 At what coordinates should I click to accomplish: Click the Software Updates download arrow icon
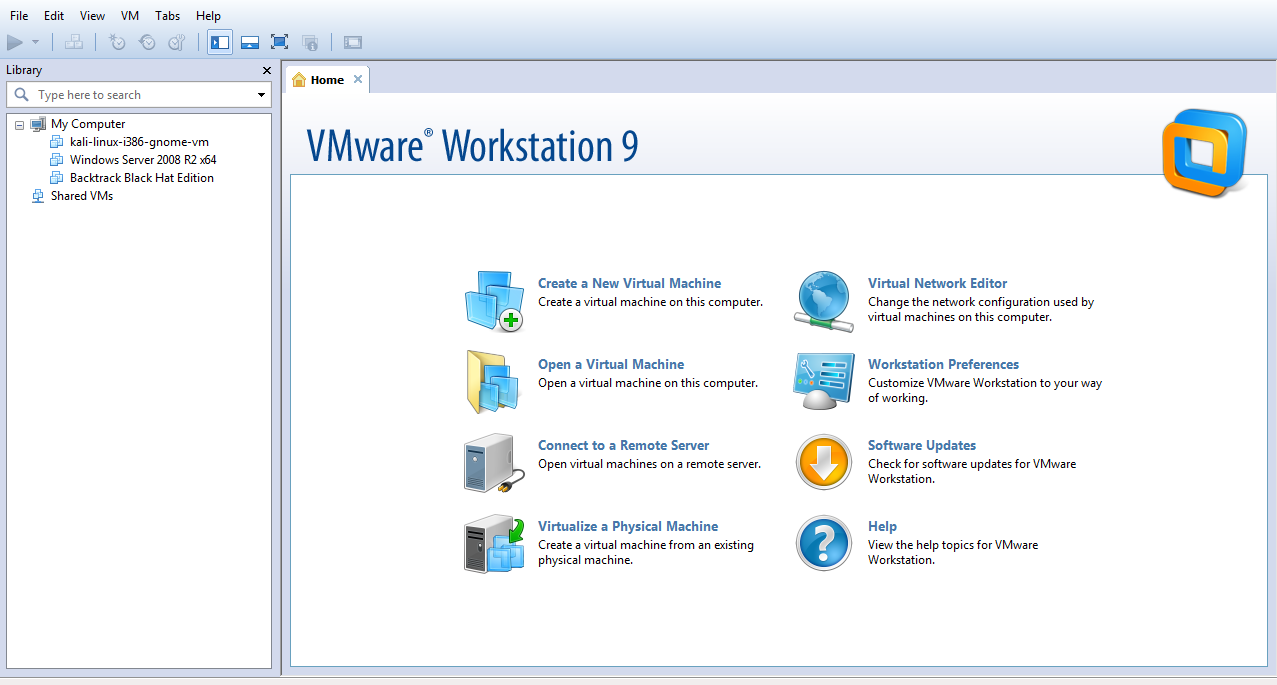[824, 463]
